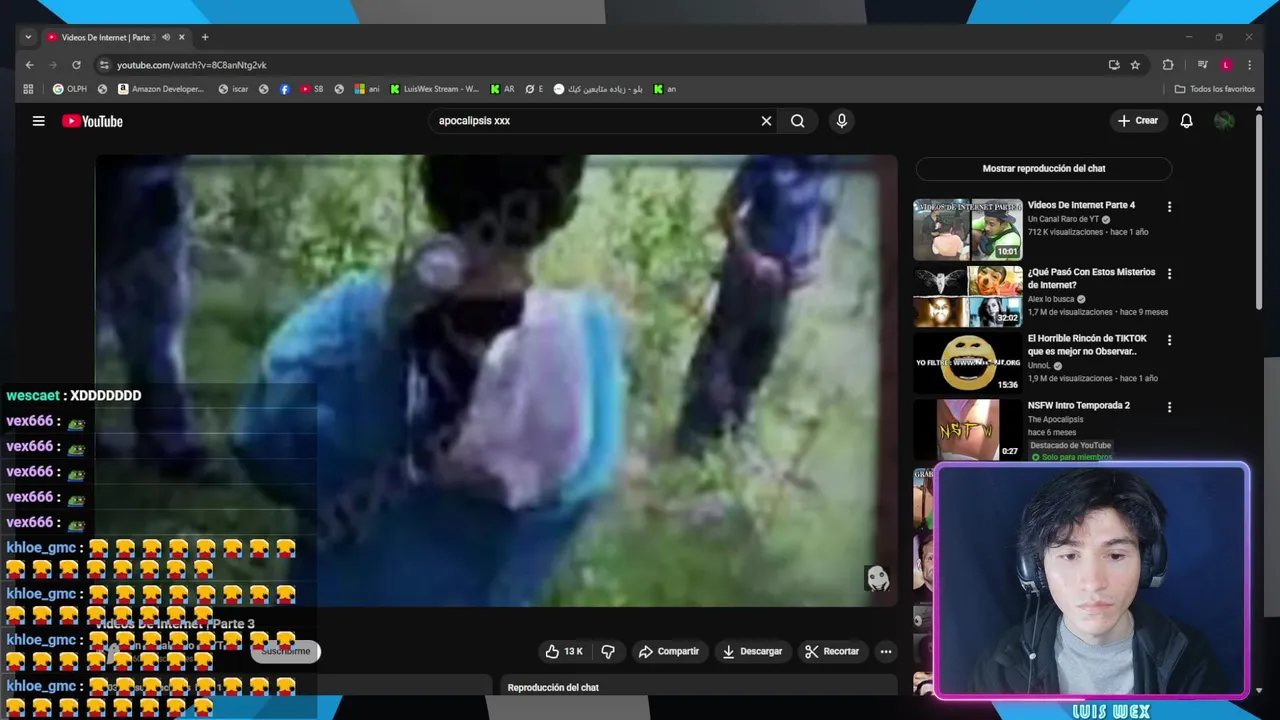Open El Horrible Rincón de TIKTOK thumbnail
This screenshot has height=720, width=1280.
pyautogui.click(x=968, y=363)
